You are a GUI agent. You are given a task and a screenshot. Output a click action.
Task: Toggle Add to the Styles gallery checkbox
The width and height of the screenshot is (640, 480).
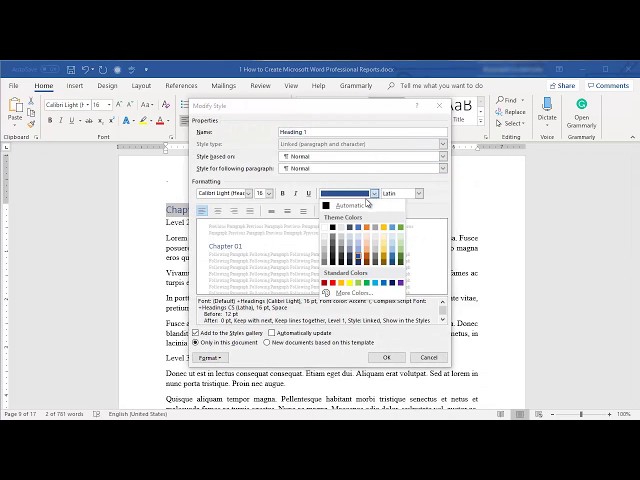pyautogui.click(x=196, y=333)
